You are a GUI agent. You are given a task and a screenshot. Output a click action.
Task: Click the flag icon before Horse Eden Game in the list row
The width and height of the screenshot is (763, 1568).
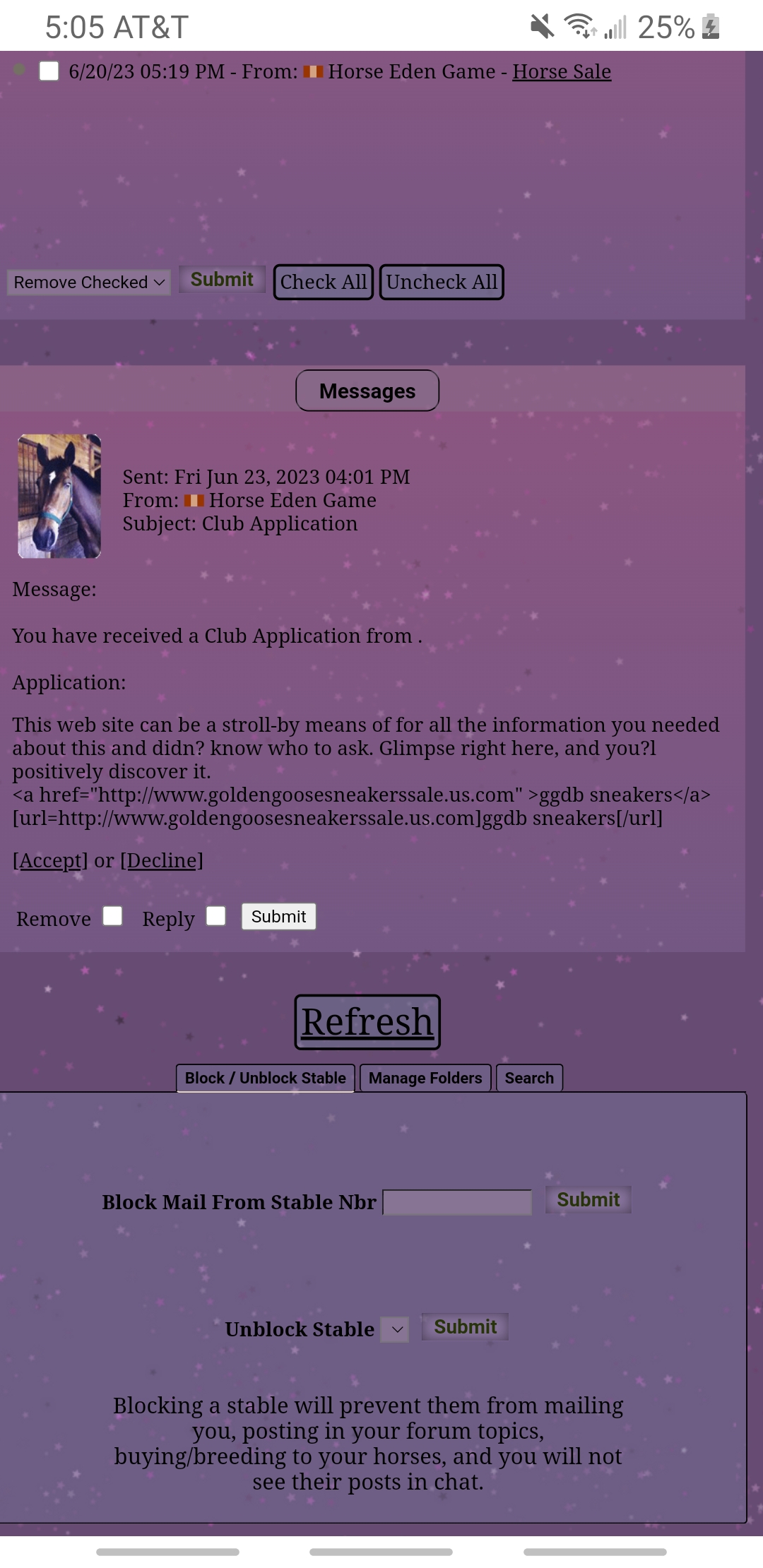313,71
